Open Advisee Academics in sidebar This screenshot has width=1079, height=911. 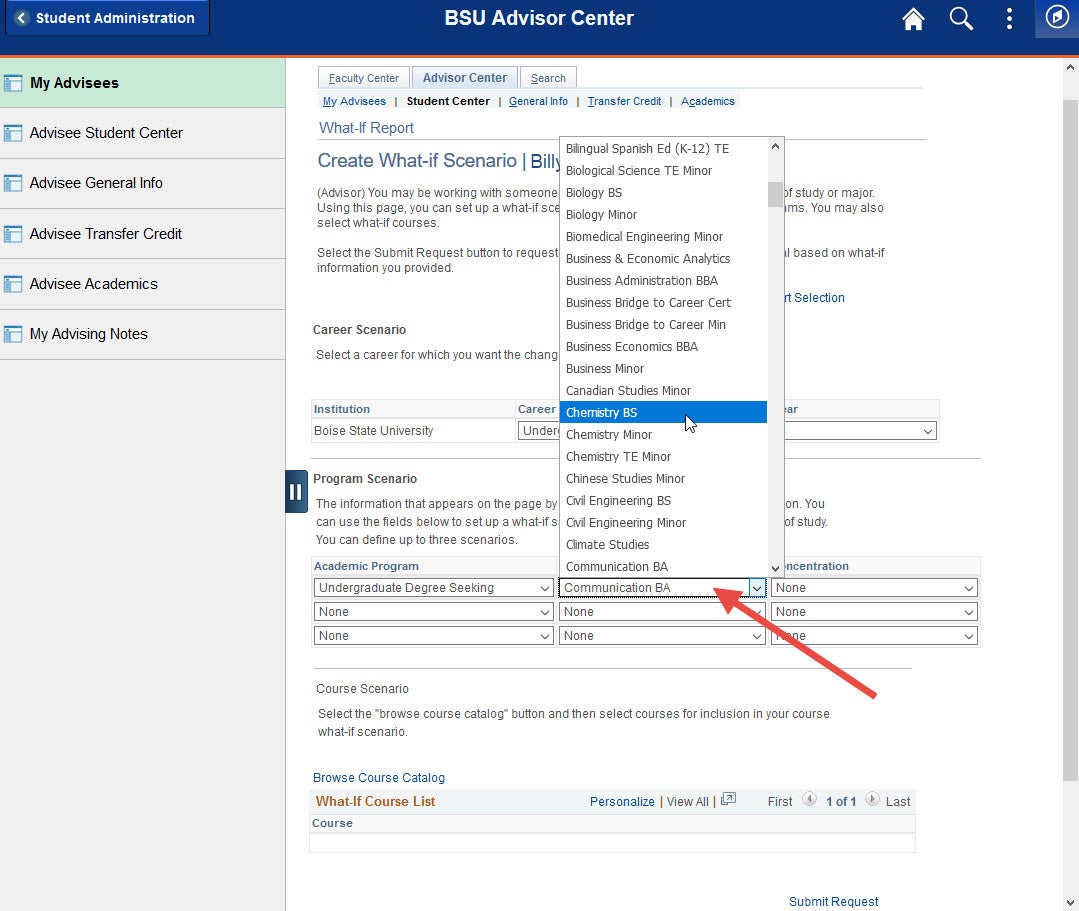[x=142, y=284]
